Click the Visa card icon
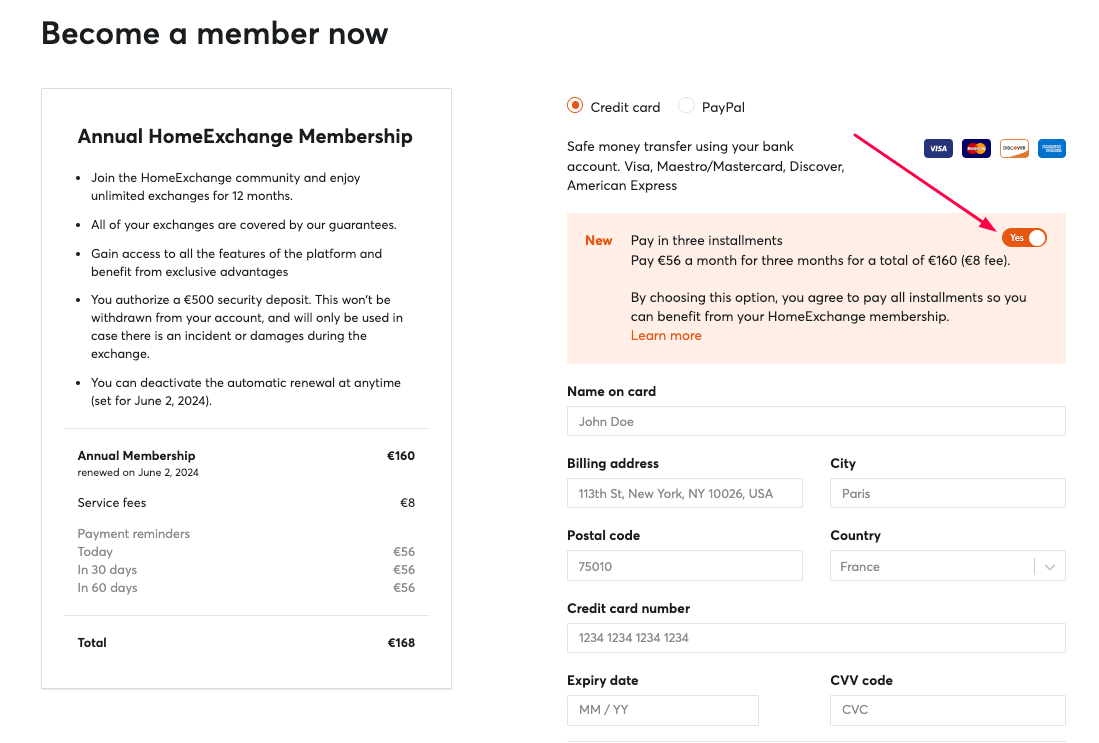Viewport: 1099px width, 743px height. tap(938, 149)
